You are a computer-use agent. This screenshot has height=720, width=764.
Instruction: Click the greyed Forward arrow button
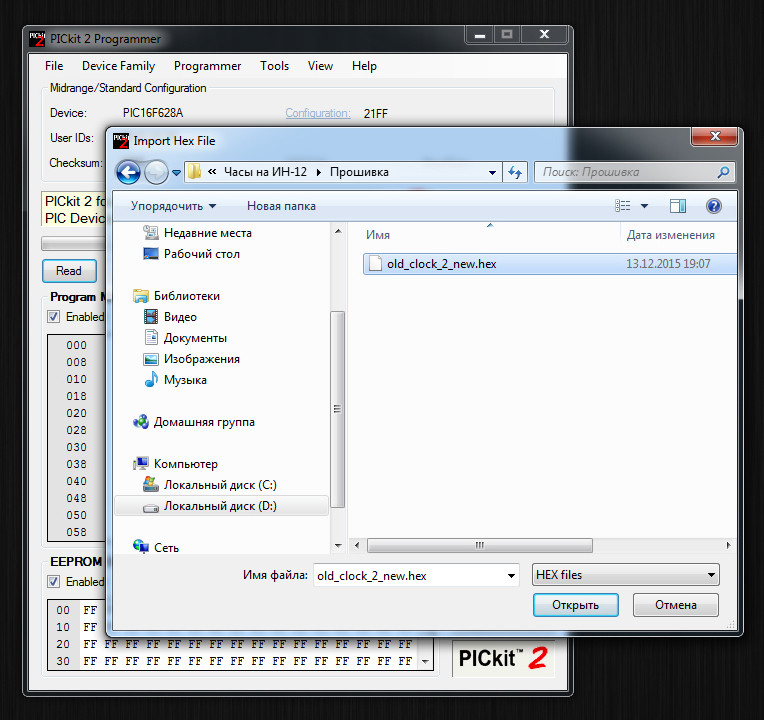(x=156, y=172)
